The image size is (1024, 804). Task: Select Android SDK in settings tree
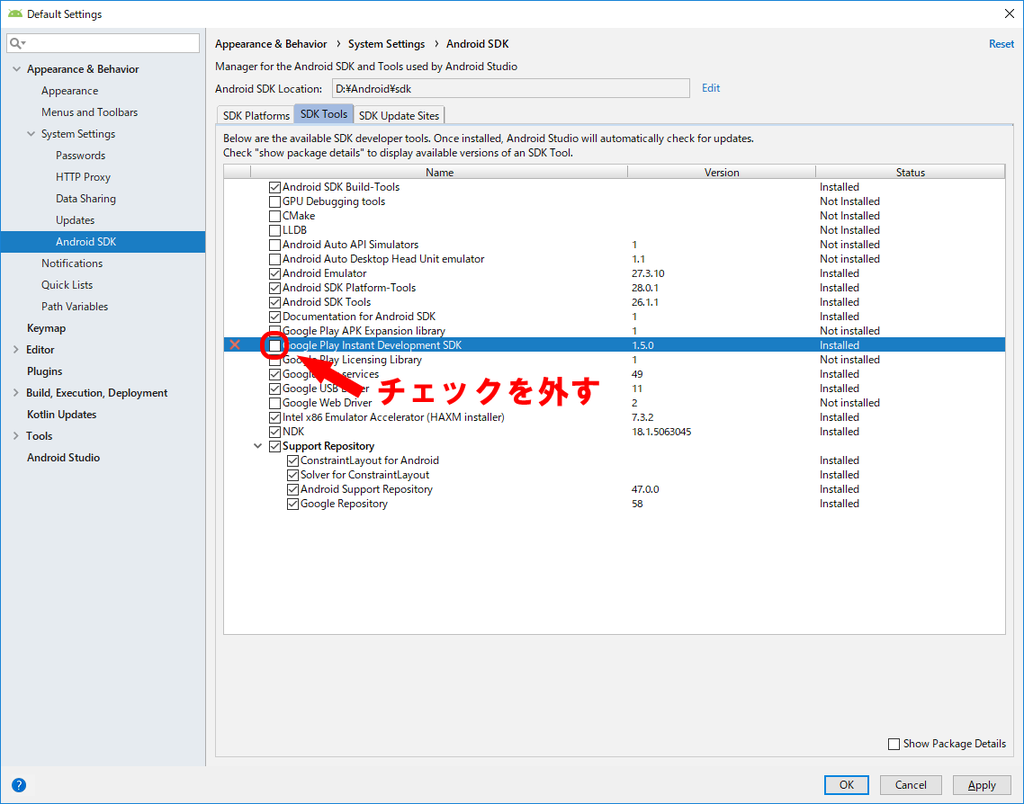coord(103,242)
